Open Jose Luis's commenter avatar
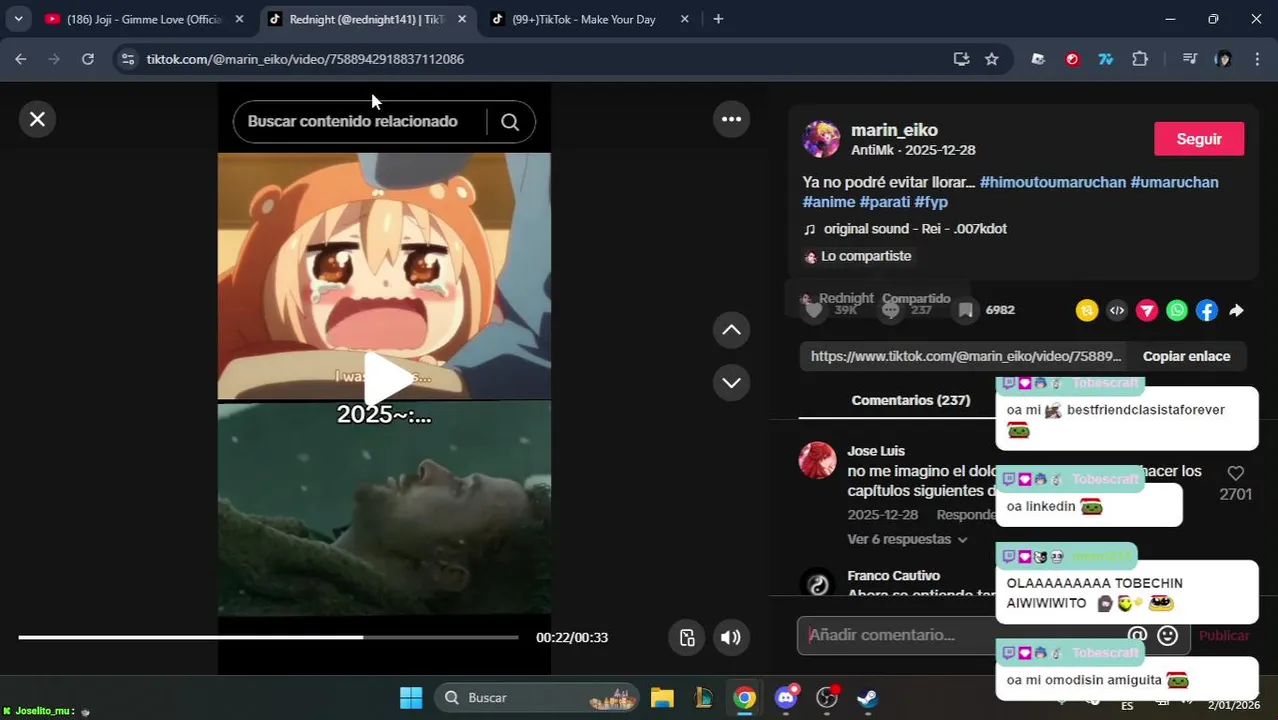Image resolution: width=1278 pixels, height=720 pixels. pyautogui.click(x=817, y=461)
